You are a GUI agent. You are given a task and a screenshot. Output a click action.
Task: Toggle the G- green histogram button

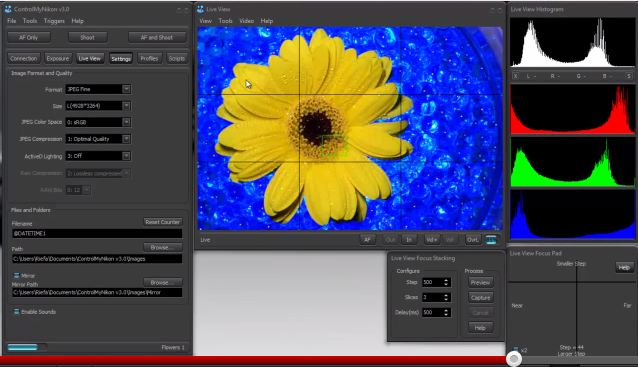[x=580, y=76]
